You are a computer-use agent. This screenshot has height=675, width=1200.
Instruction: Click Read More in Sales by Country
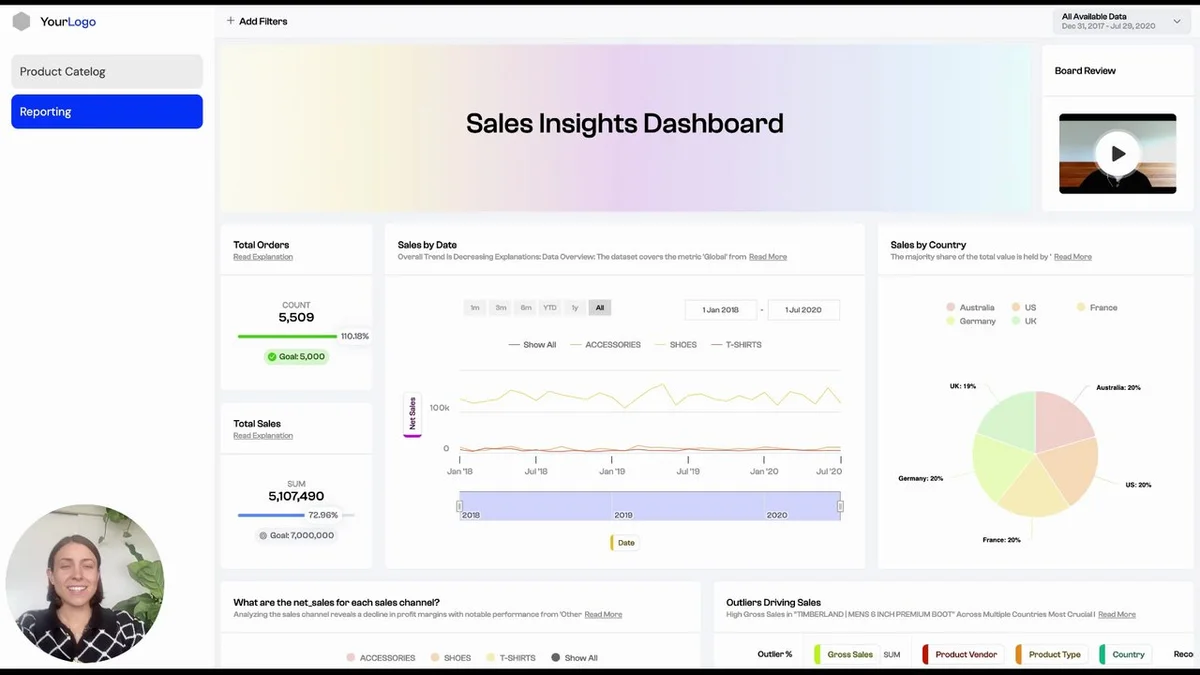pyautogui.click(x=1072, y=255)
